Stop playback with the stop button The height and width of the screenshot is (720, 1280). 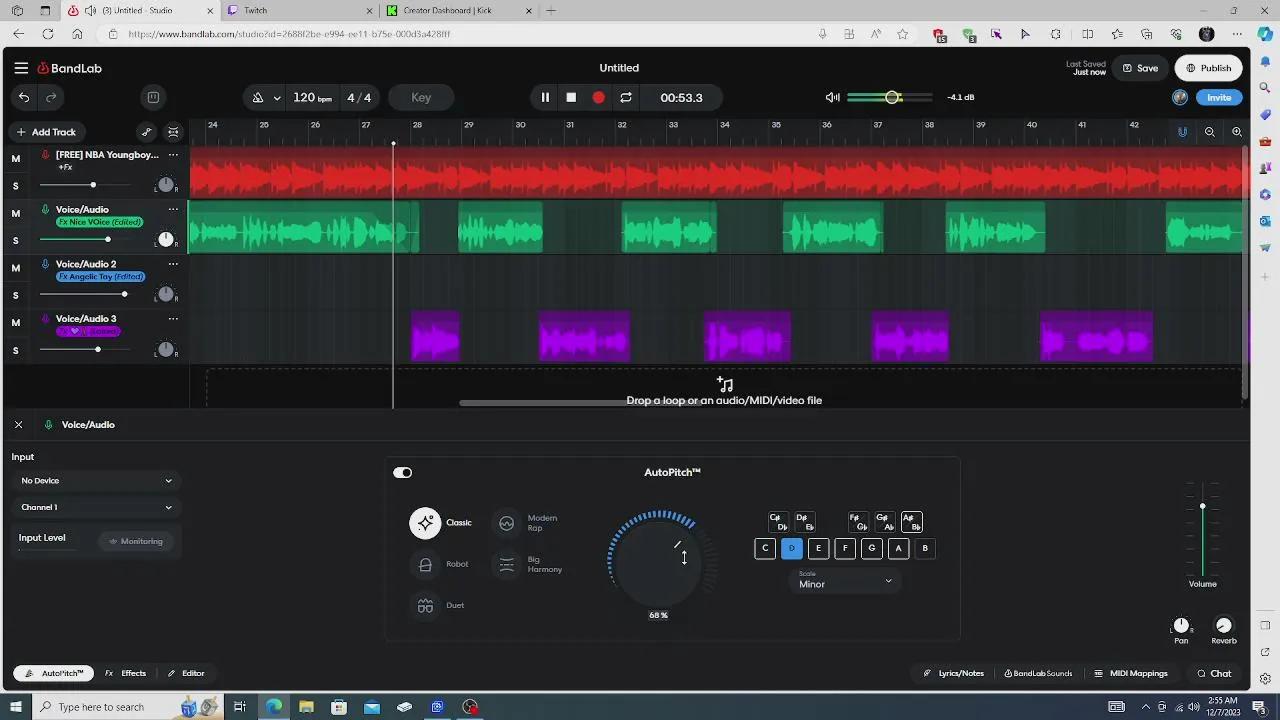[x=571, y=97]
